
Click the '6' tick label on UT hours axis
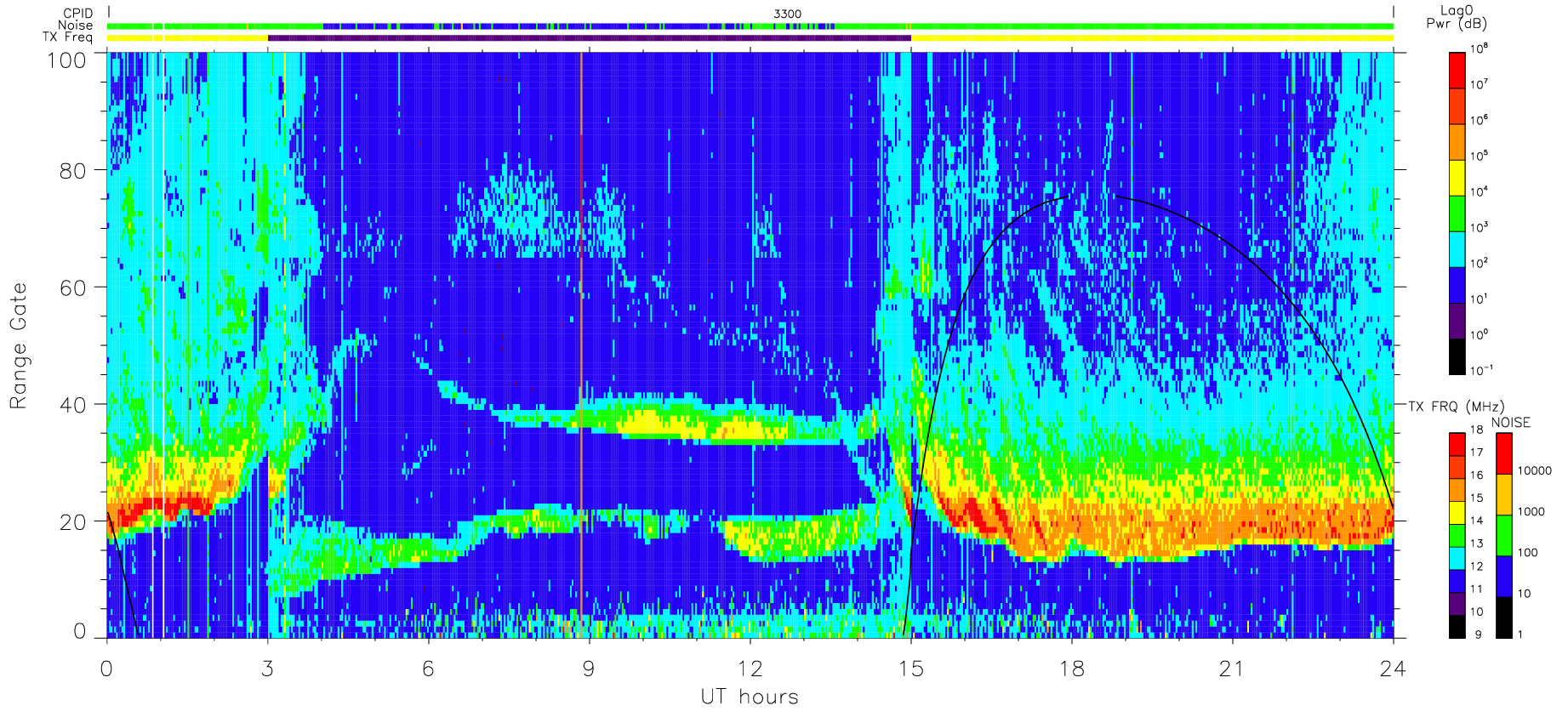click(x=428, y=669)
